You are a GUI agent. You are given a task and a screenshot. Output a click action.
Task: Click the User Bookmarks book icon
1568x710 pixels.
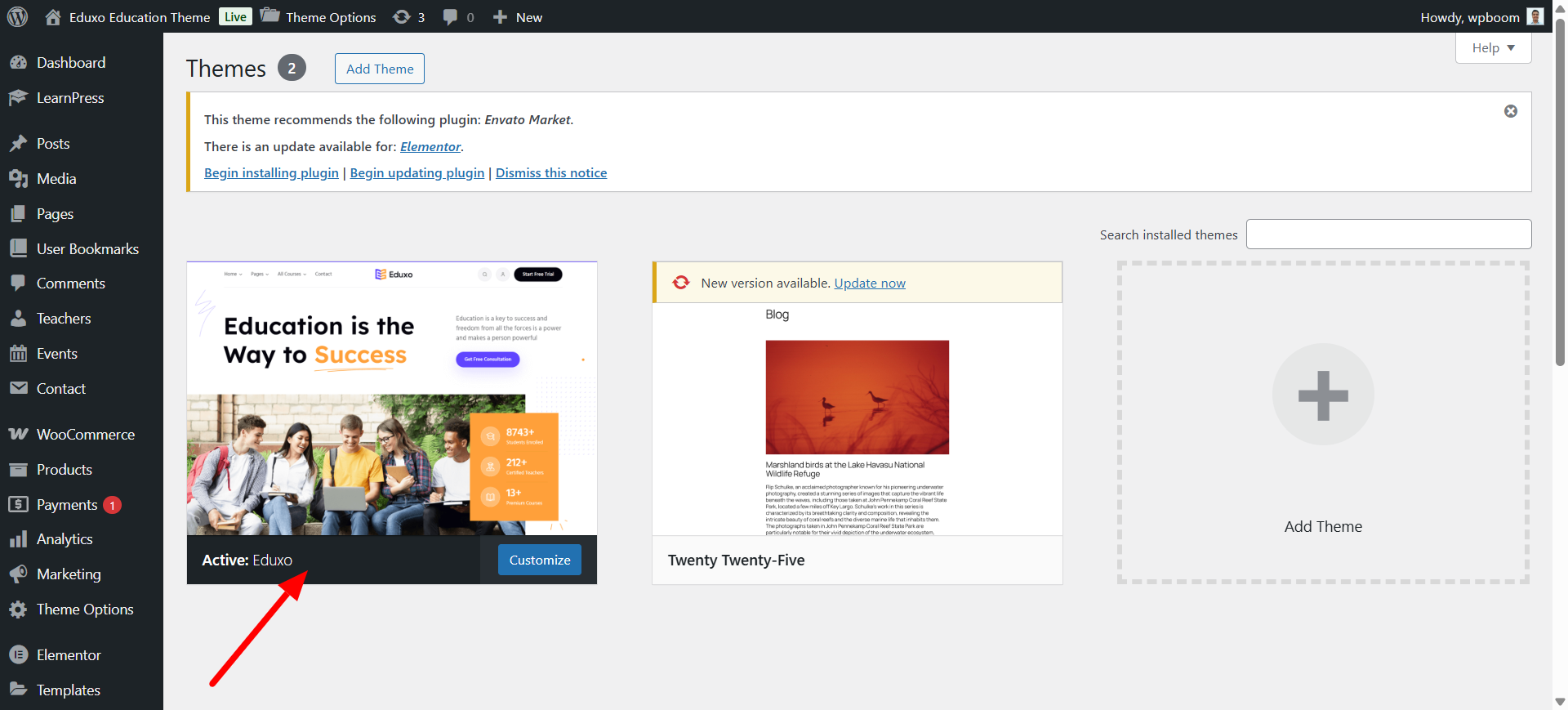click(18, 248)
